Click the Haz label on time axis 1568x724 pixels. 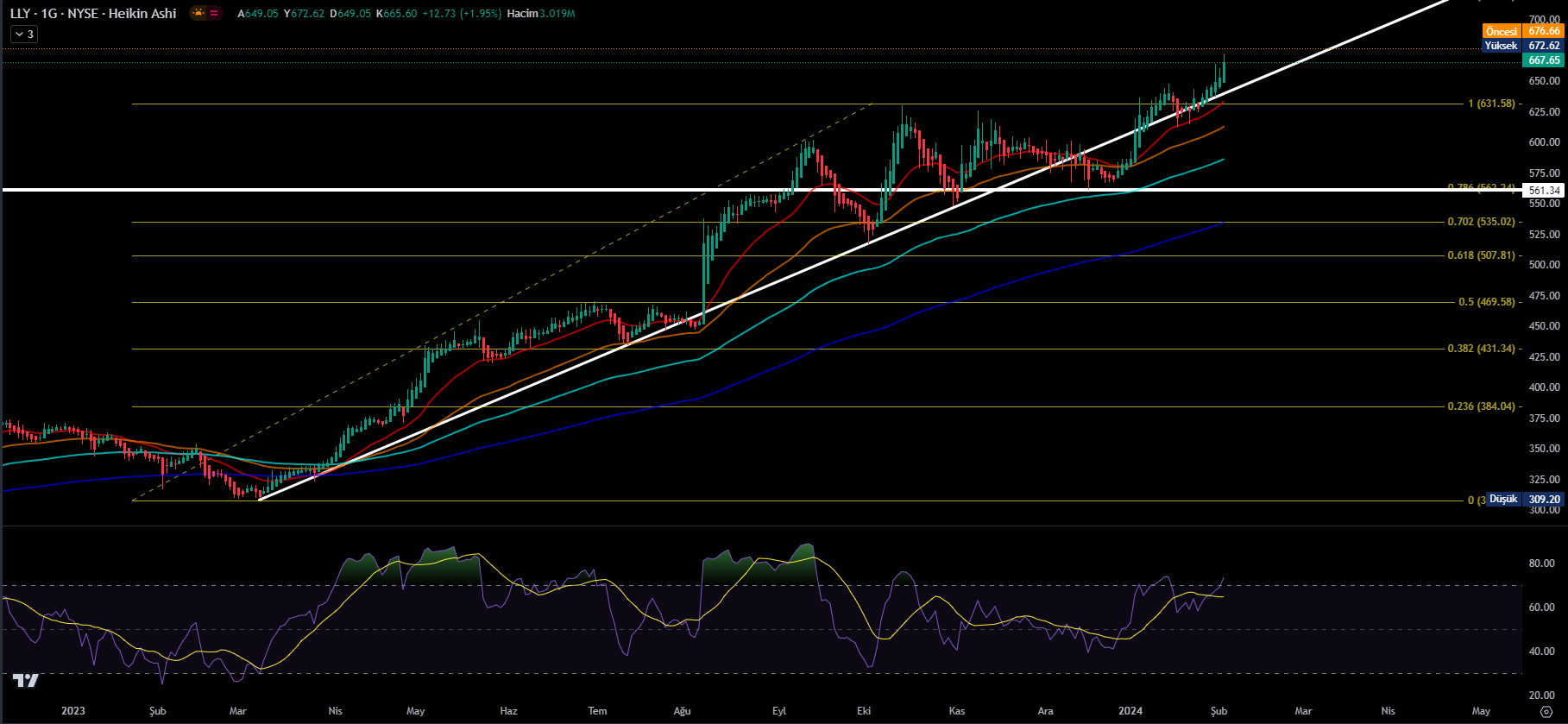tap(509, 711)
